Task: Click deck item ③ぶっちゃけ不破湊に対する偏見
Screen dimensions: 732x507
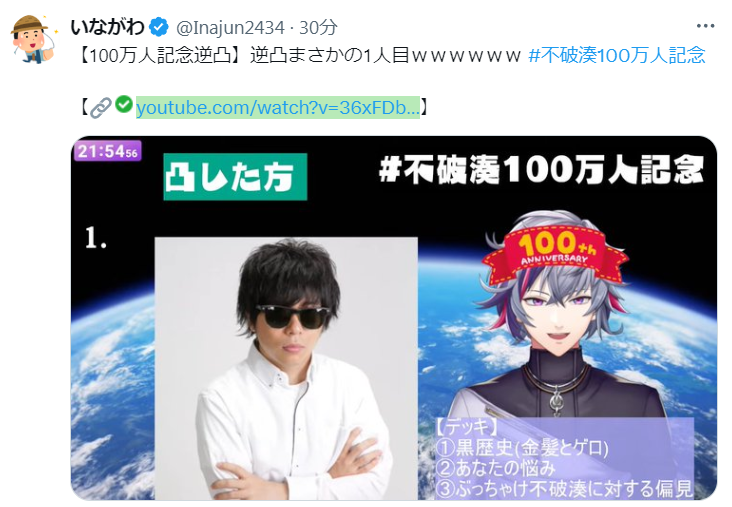Action: pyautogui.click(x=564, y=489)
